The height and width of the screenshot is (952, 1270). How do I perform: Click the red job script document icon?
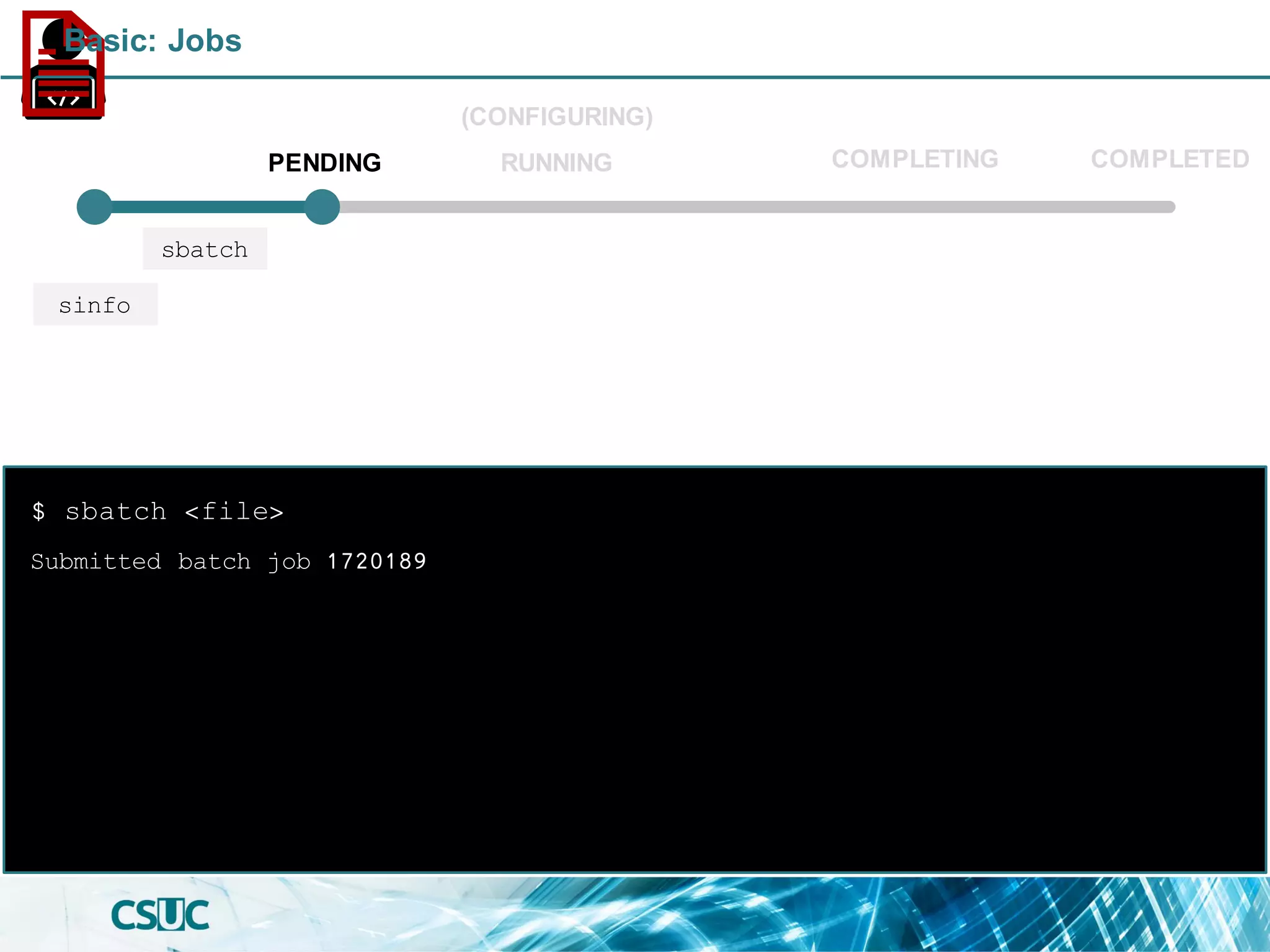63,64
